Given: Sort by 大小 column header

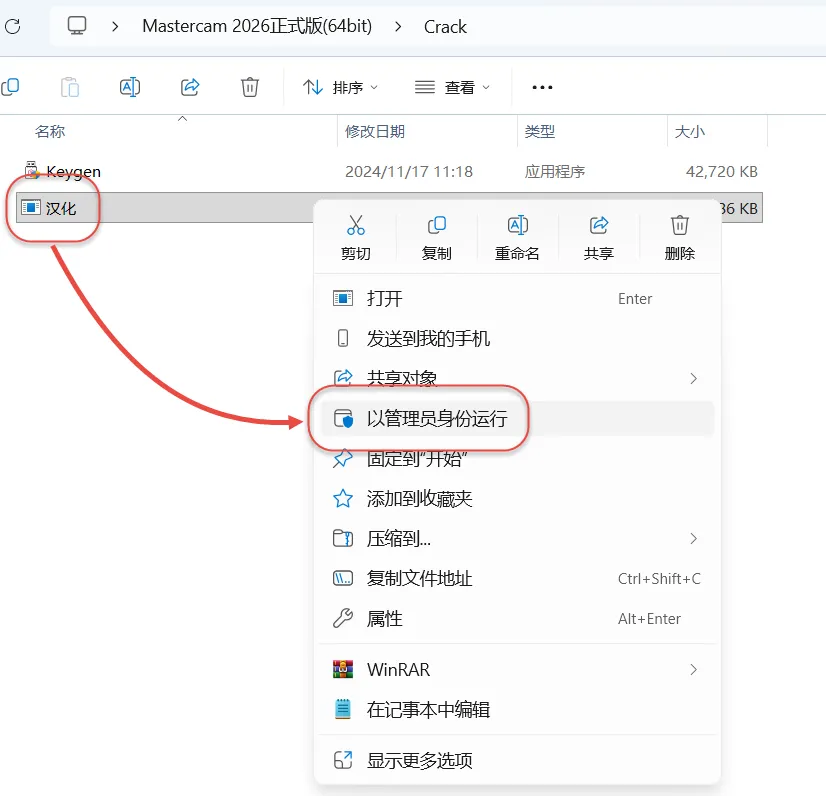Looking at the screenshot, I should [x=690, y=131].
